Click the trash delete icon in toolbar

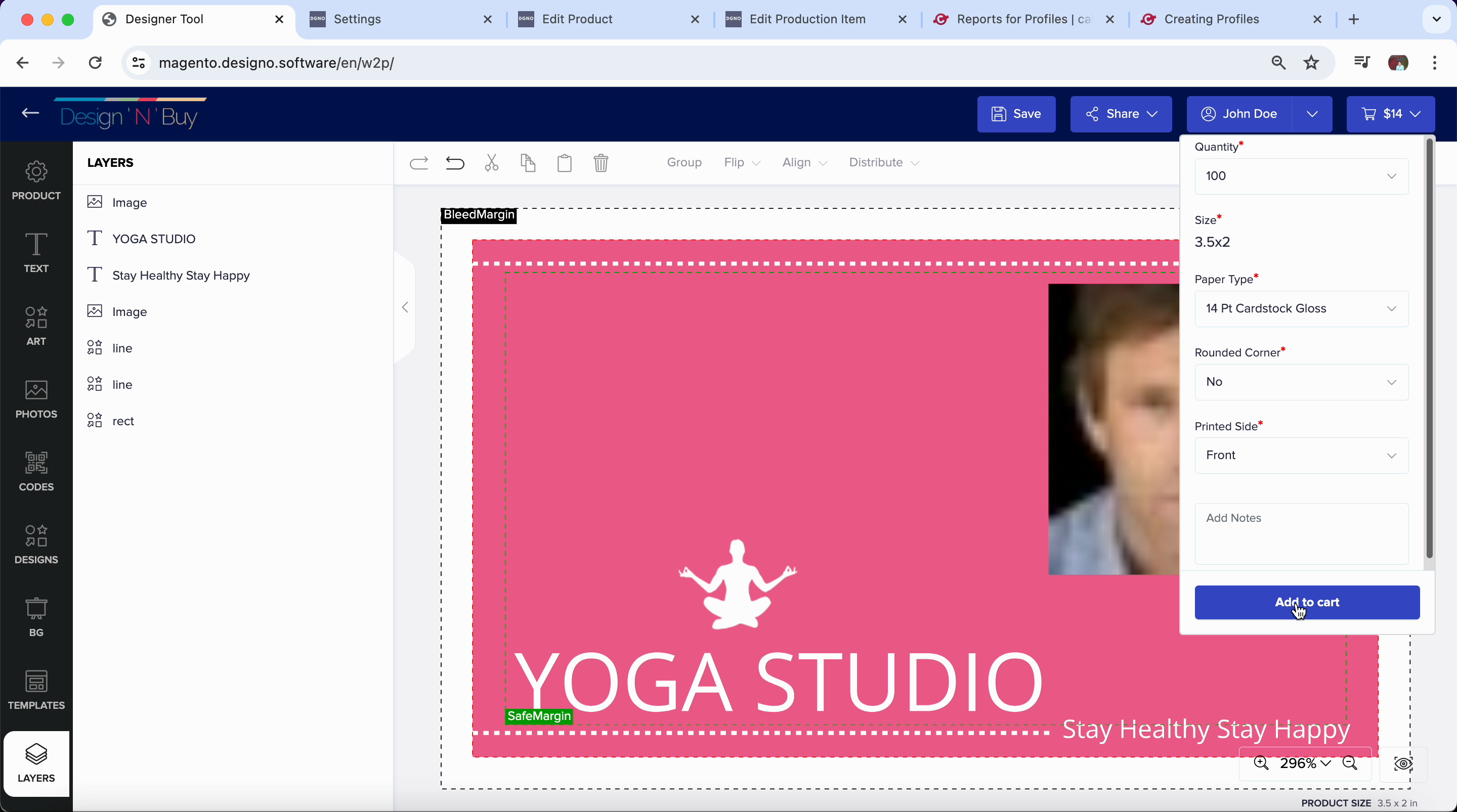(x=601, y=163)
